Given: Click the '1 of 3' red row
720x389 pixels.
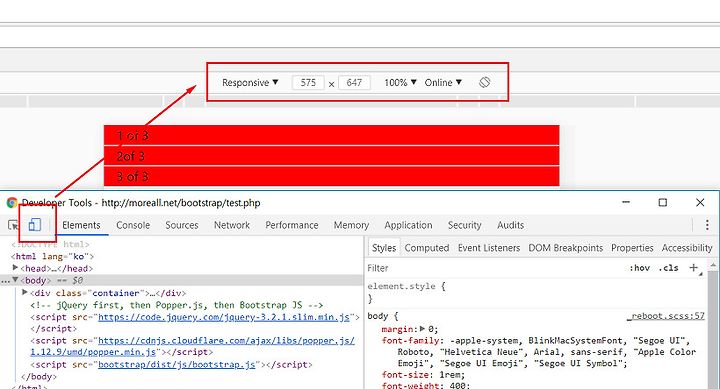Looking at the screenshot, I should pyautogui.click(x=332, y=135).
